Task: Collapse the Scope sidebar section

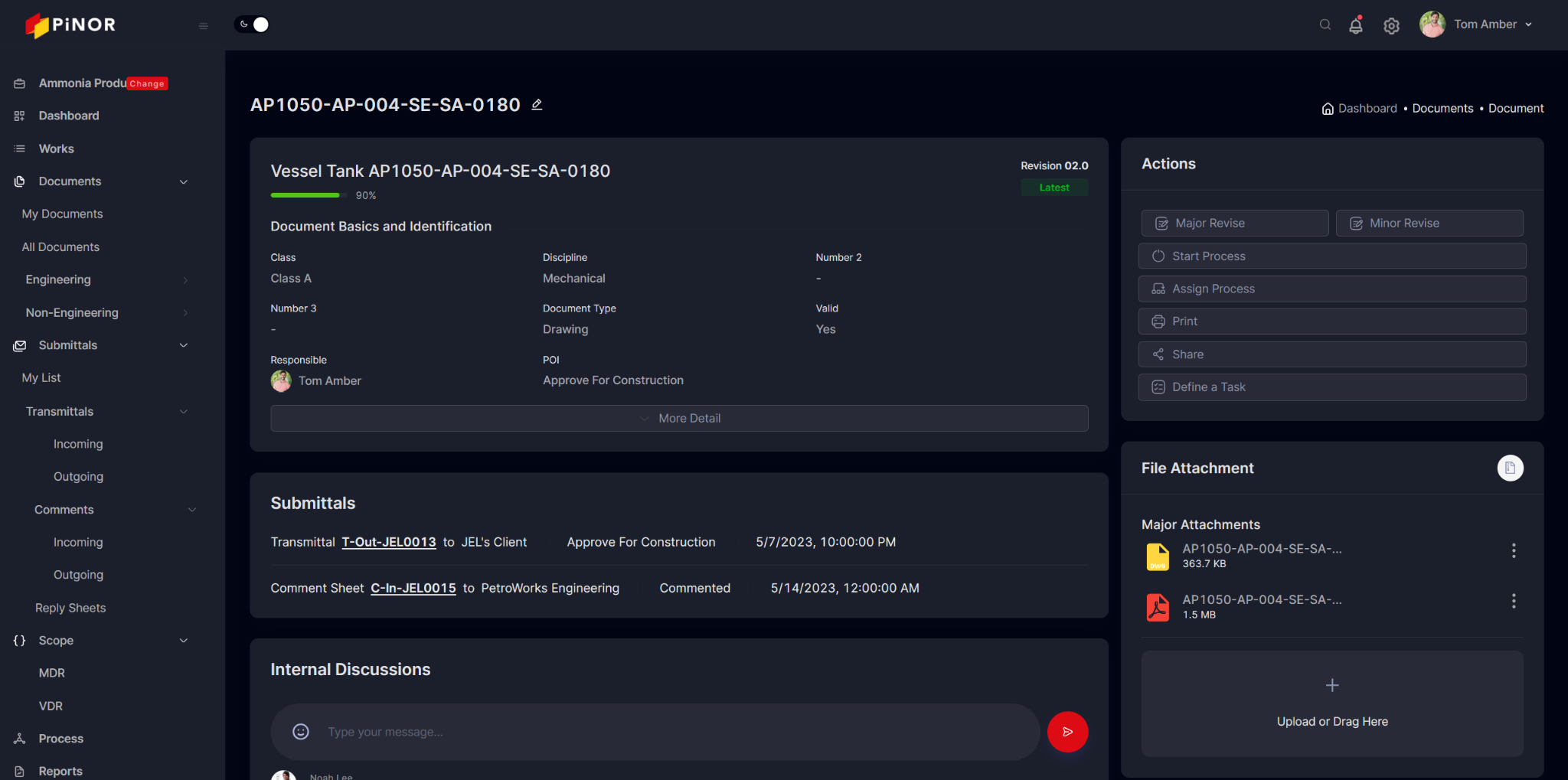Action: tap(184, 641)
